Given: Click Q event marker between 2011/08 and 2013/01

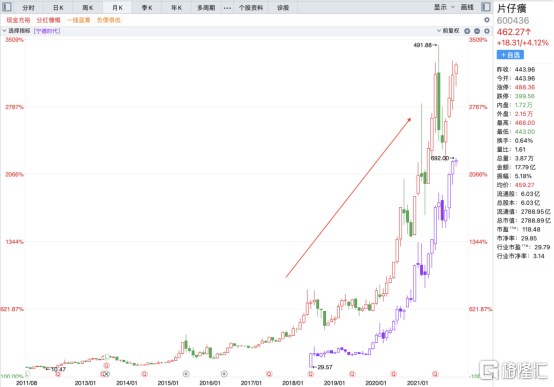Looking at the screenshot, I should coord(58,374).
